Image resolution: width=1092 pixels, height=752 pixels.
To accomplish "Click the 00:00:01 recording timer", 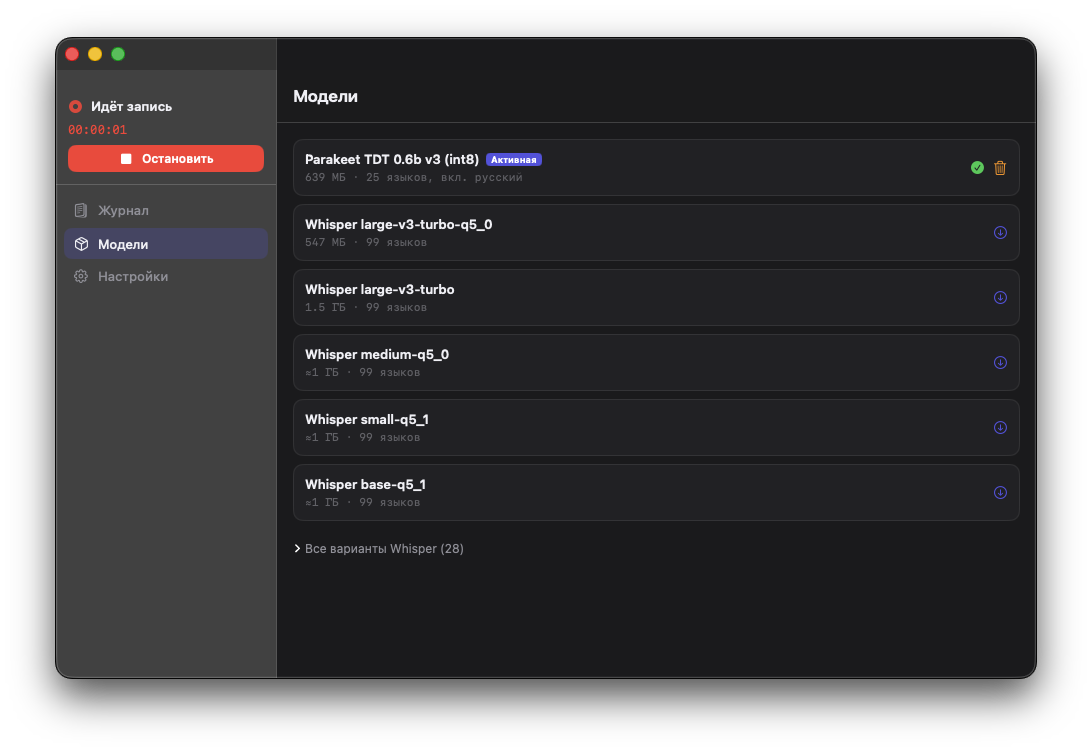I will click(x=98, y=130).
